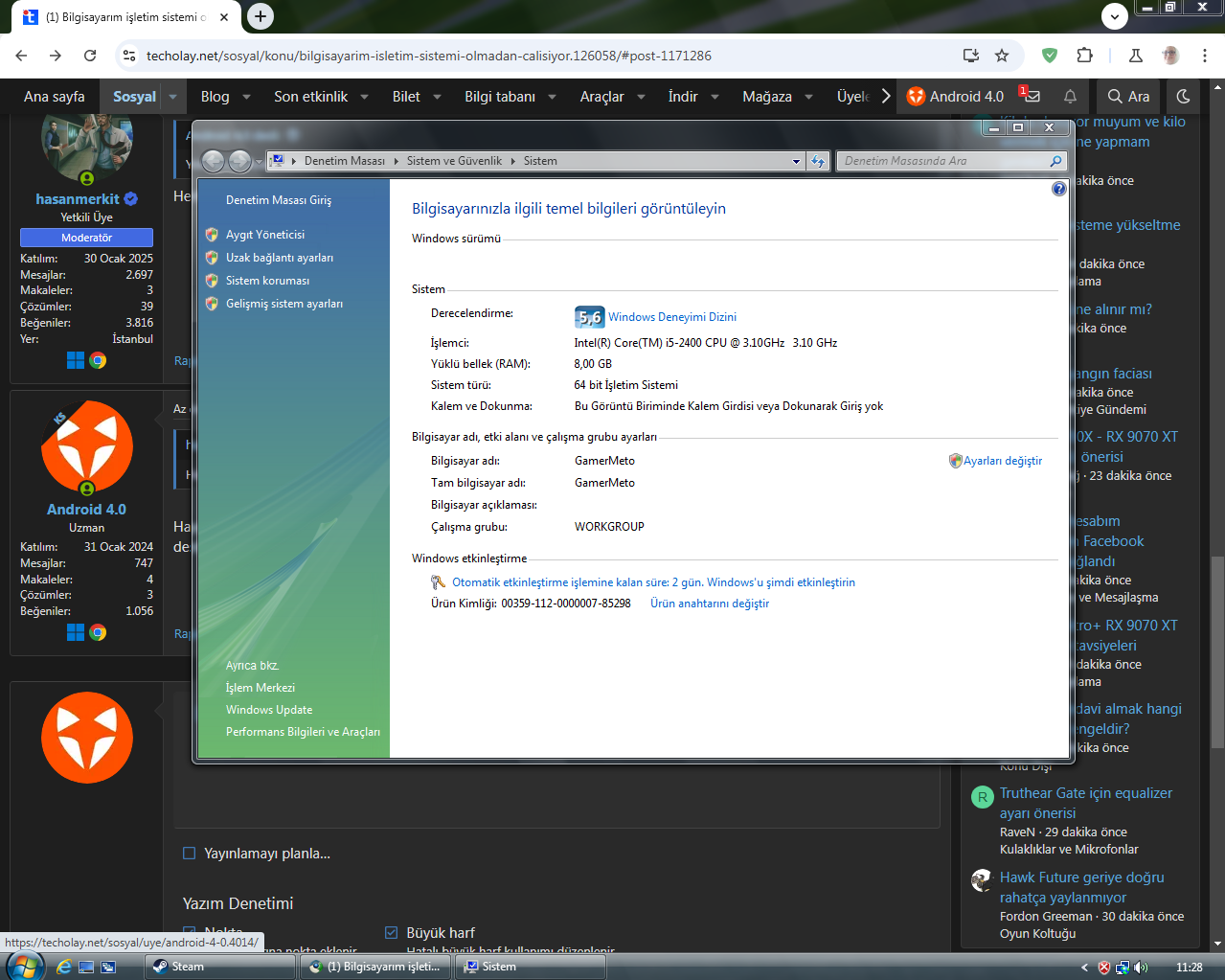
Task: Click Ara search in forum navbar
Action: point(1128,96)
